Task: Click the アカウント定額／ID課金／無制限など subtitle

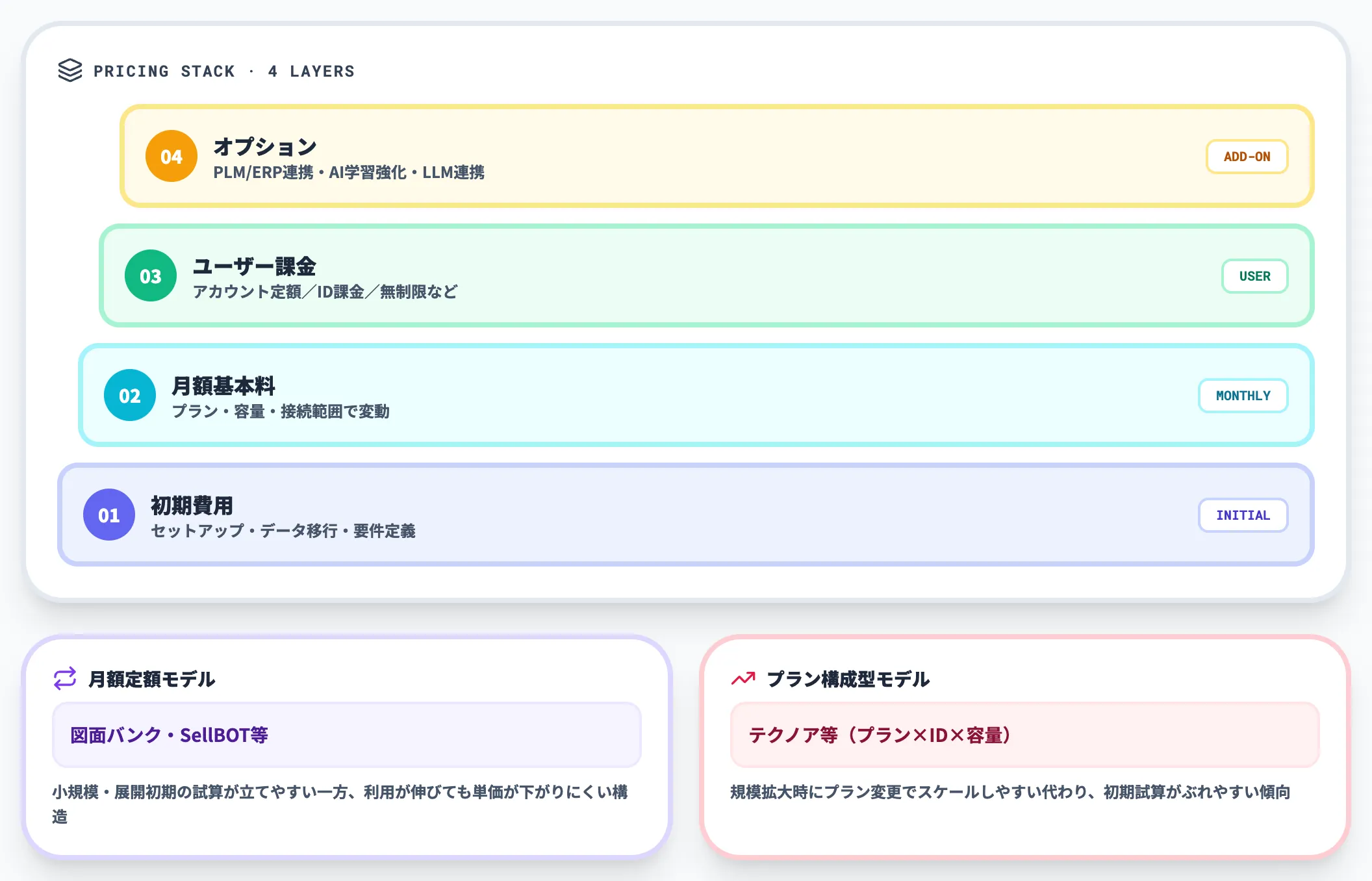Action: [x=325, y=292]
